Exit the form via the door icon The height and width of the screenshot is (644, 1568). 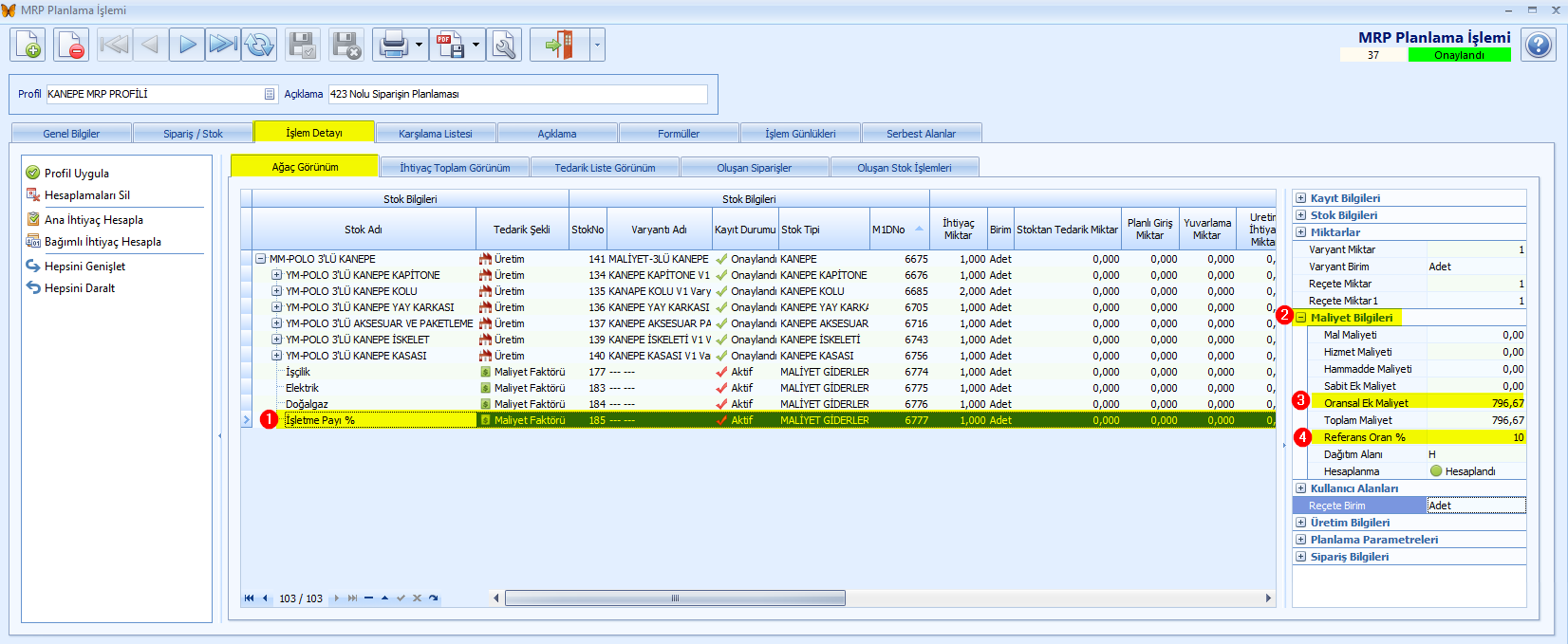560,45
